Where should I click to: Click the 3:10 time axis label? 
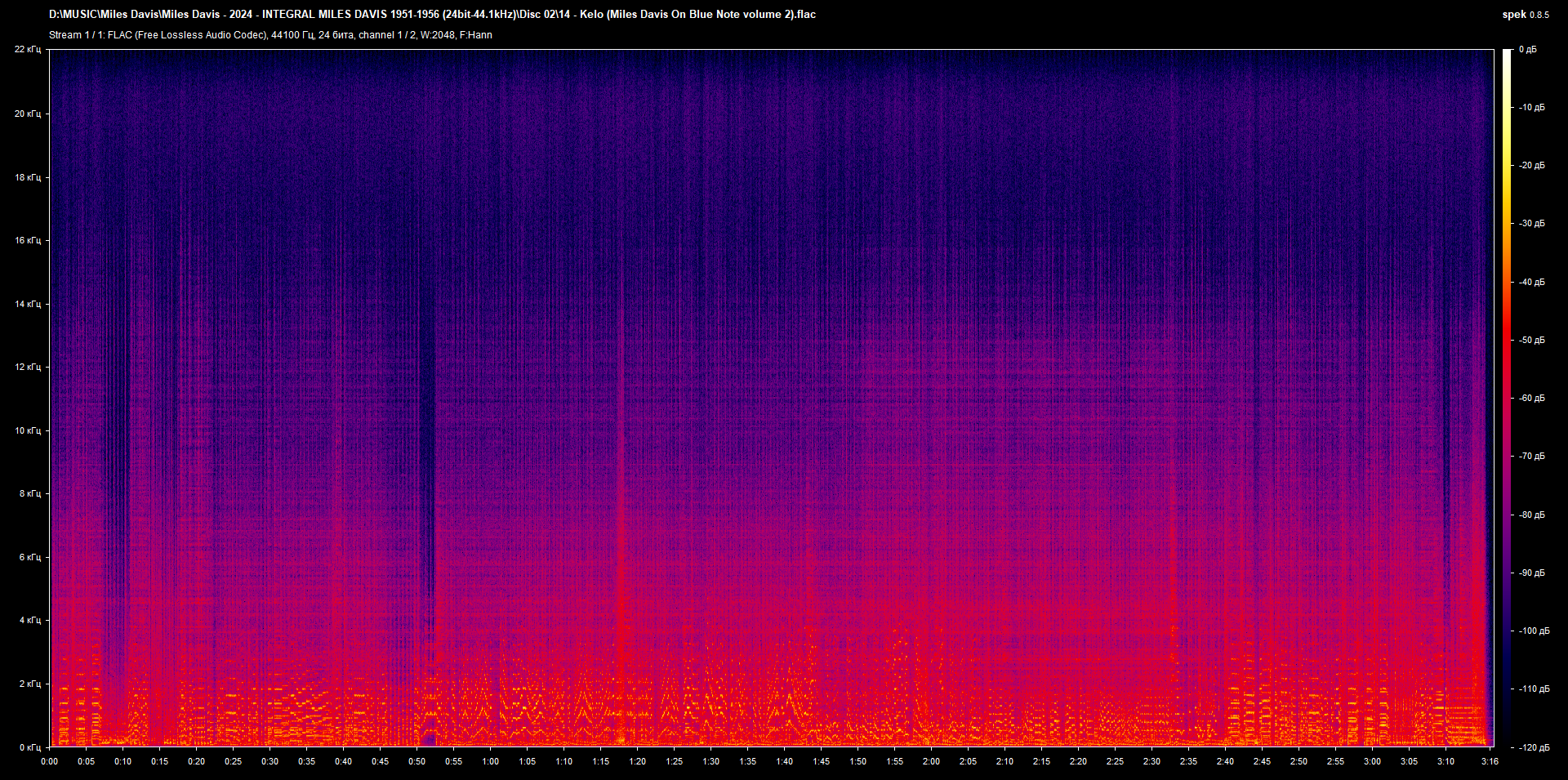[x=1445, y=761]
